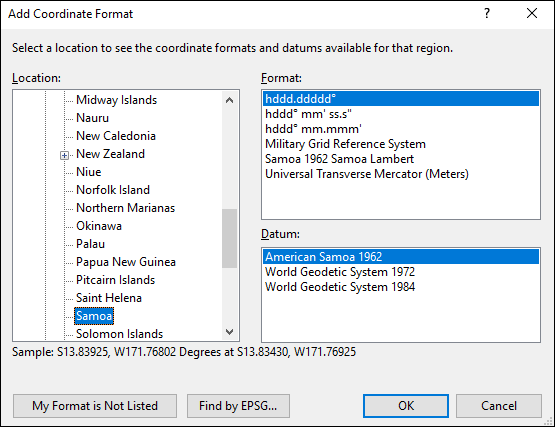Screen dimensions: 555x427
Task: Select the hddd.ddddd° format
Action: click(x=401, y=99)
